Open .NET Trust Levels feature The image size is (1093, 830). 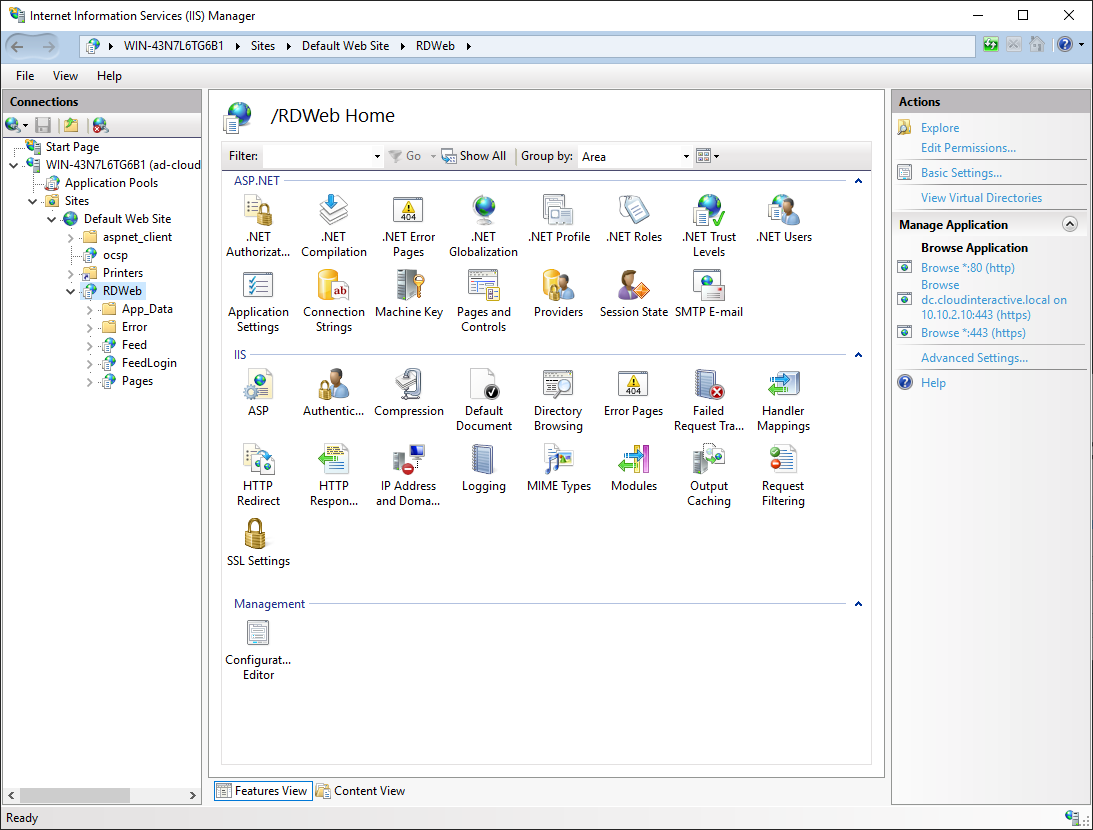click(x=708, y=226)
